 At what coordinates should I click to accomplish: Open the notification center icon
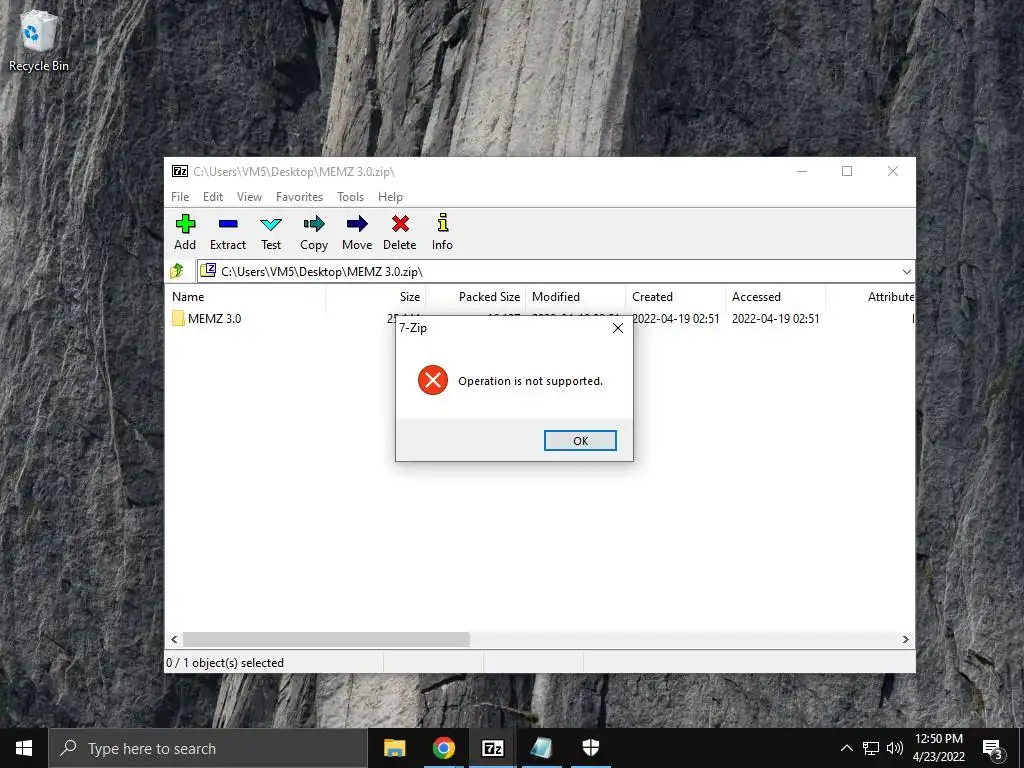click(x=992, y=748)
